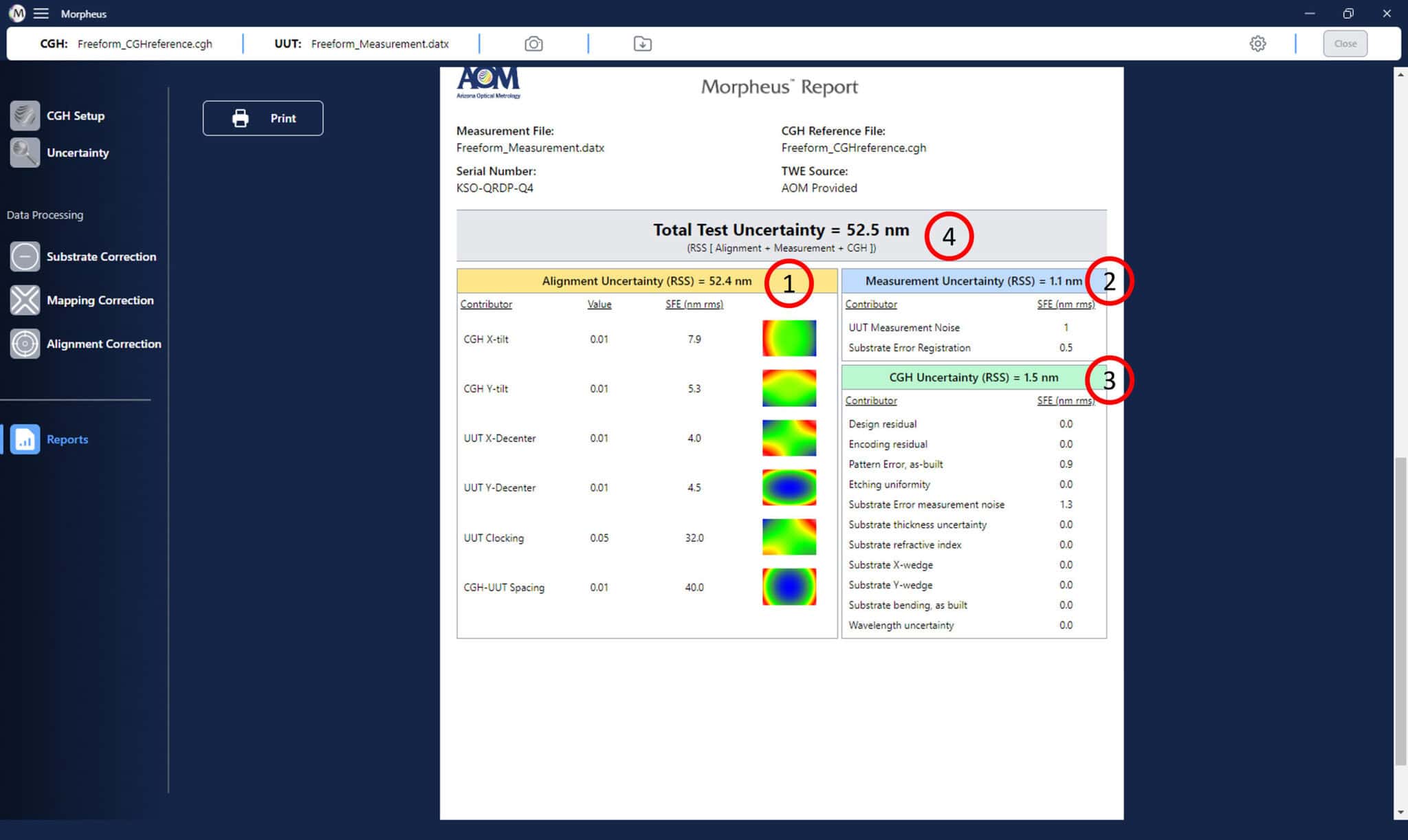This screenshot has width=1408, height=840.
Task: Click the download folder icon
Action: 642,44
